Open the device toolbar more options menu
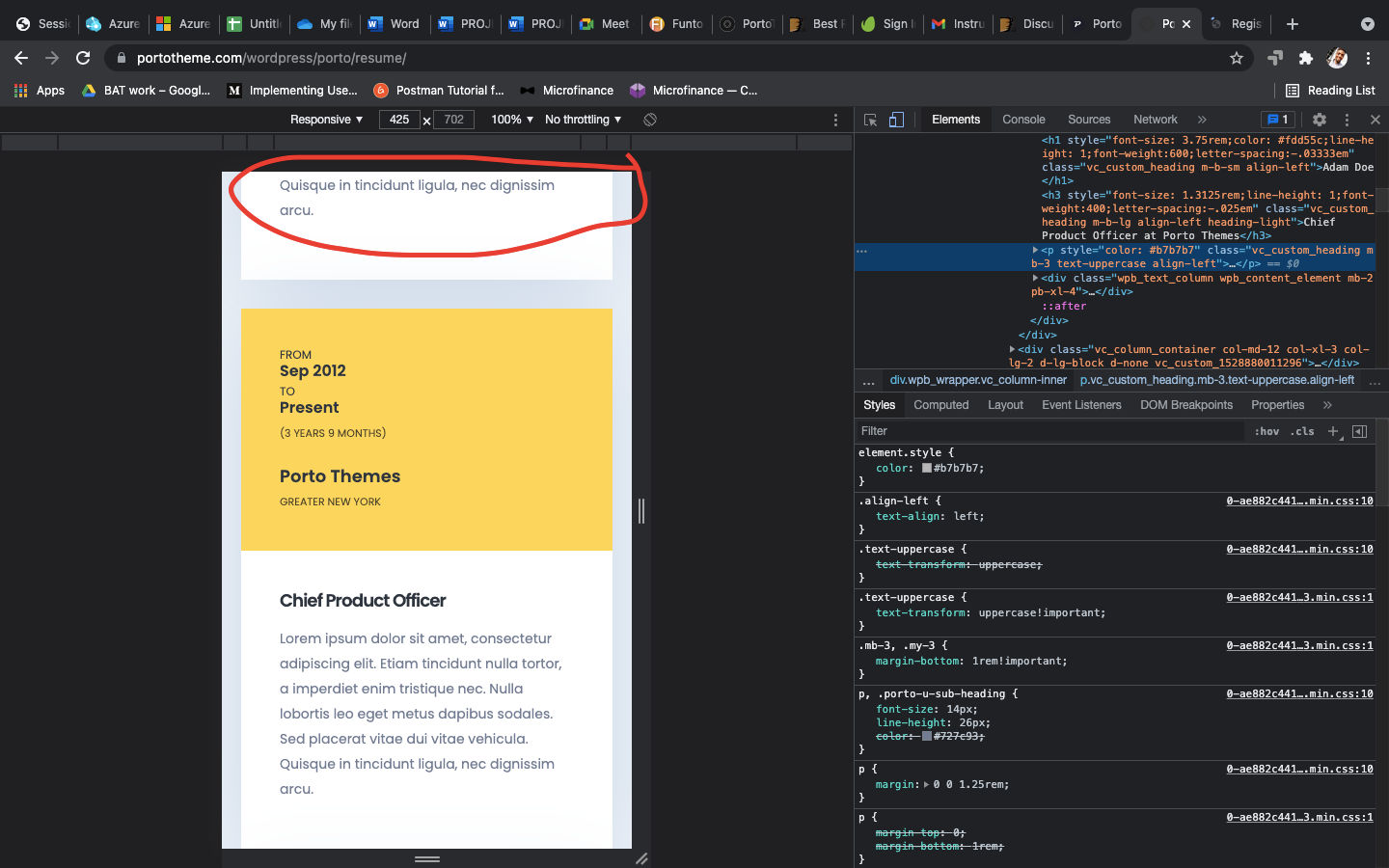Viewport: 1389px width, 868px height. point(835,120)
